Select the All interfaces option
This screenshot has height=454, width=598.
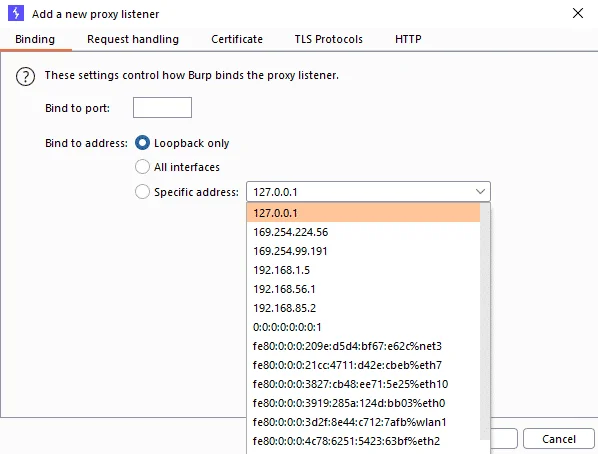point(142,167)
